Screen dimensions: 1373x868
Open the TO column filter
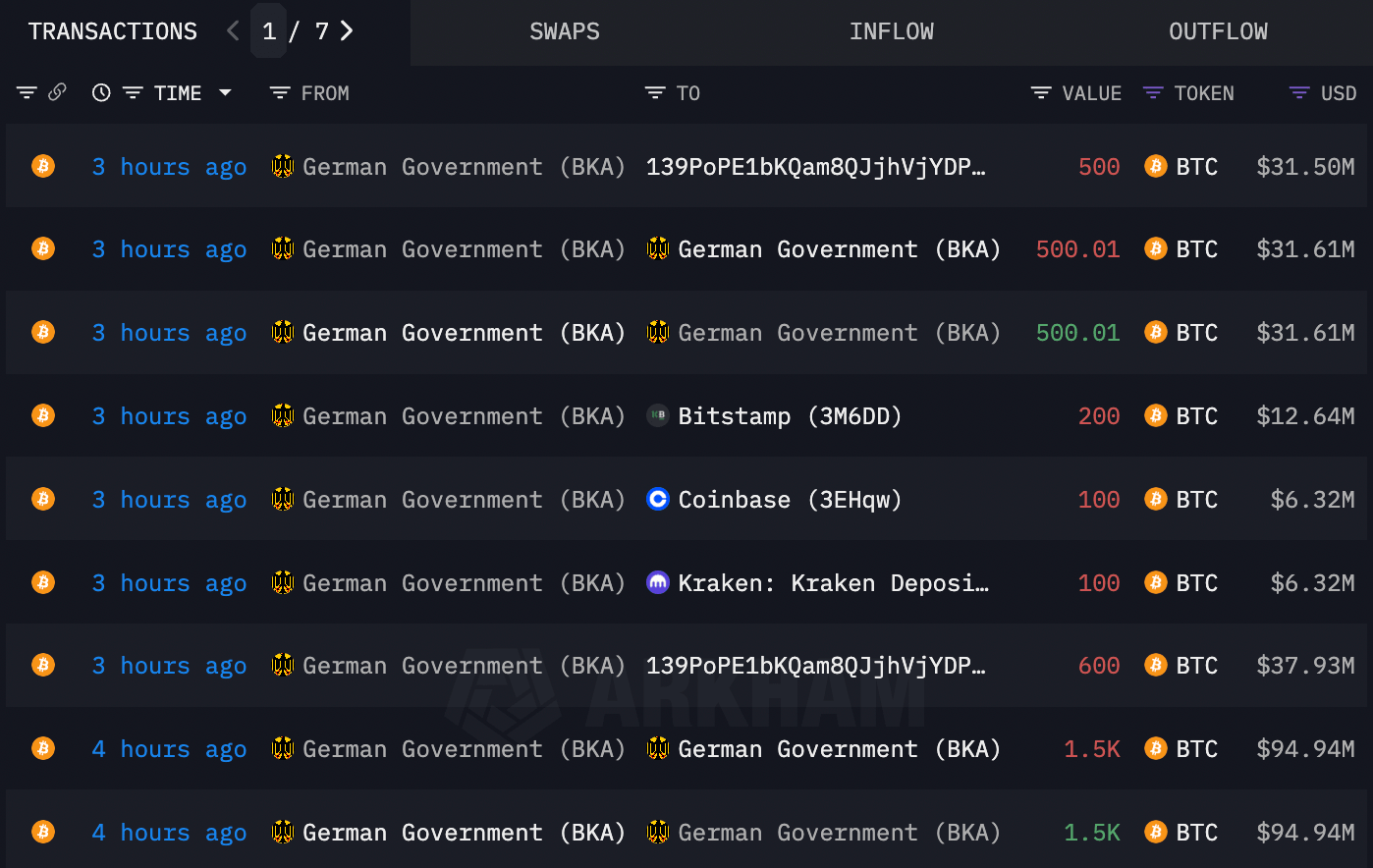click(655, 93)
